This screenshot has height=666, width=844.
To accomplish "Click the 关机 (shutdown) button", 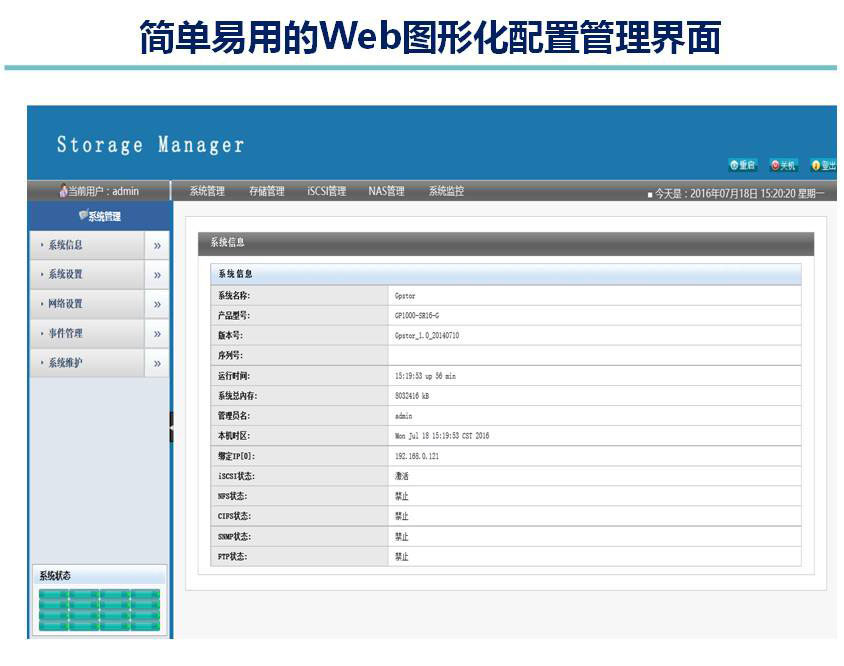I will pyautogui.click(x=783, y=165).
